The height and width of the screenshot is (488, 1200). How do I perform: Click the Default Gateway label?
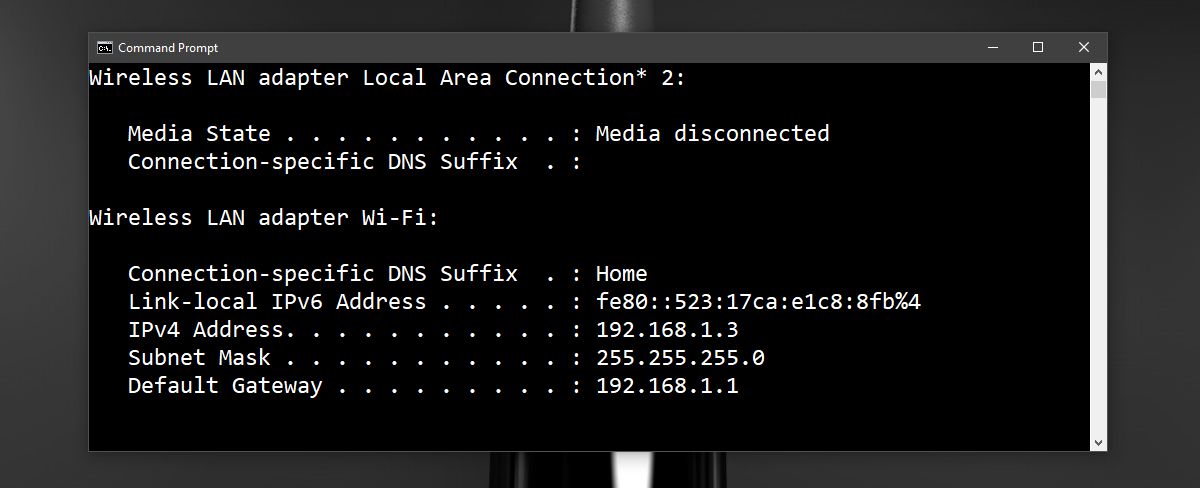(225, 386)
